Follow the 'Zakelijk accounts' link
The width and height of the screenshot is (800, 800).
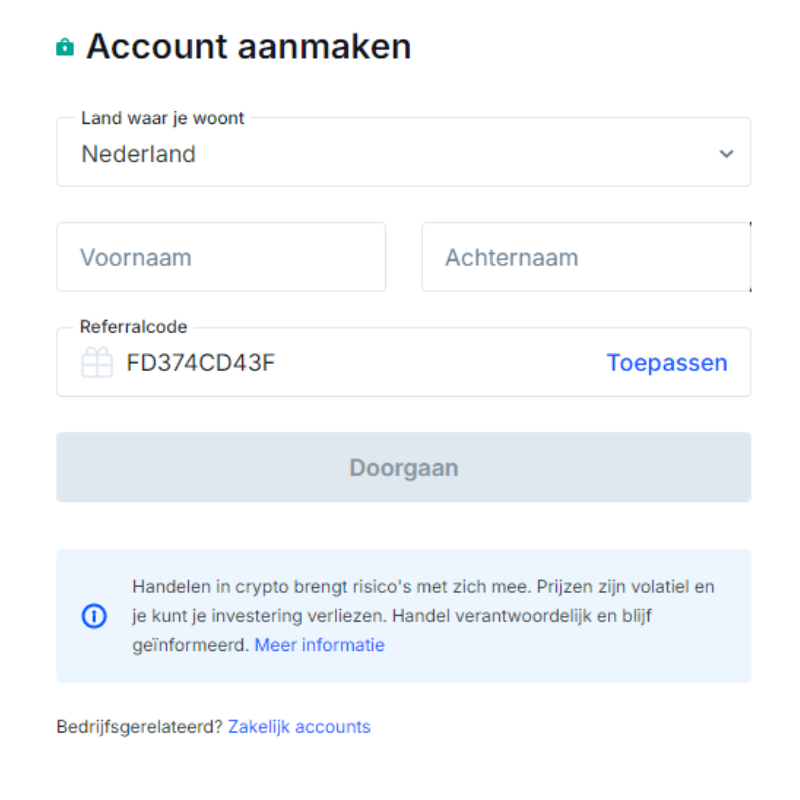tap(299, 726)
